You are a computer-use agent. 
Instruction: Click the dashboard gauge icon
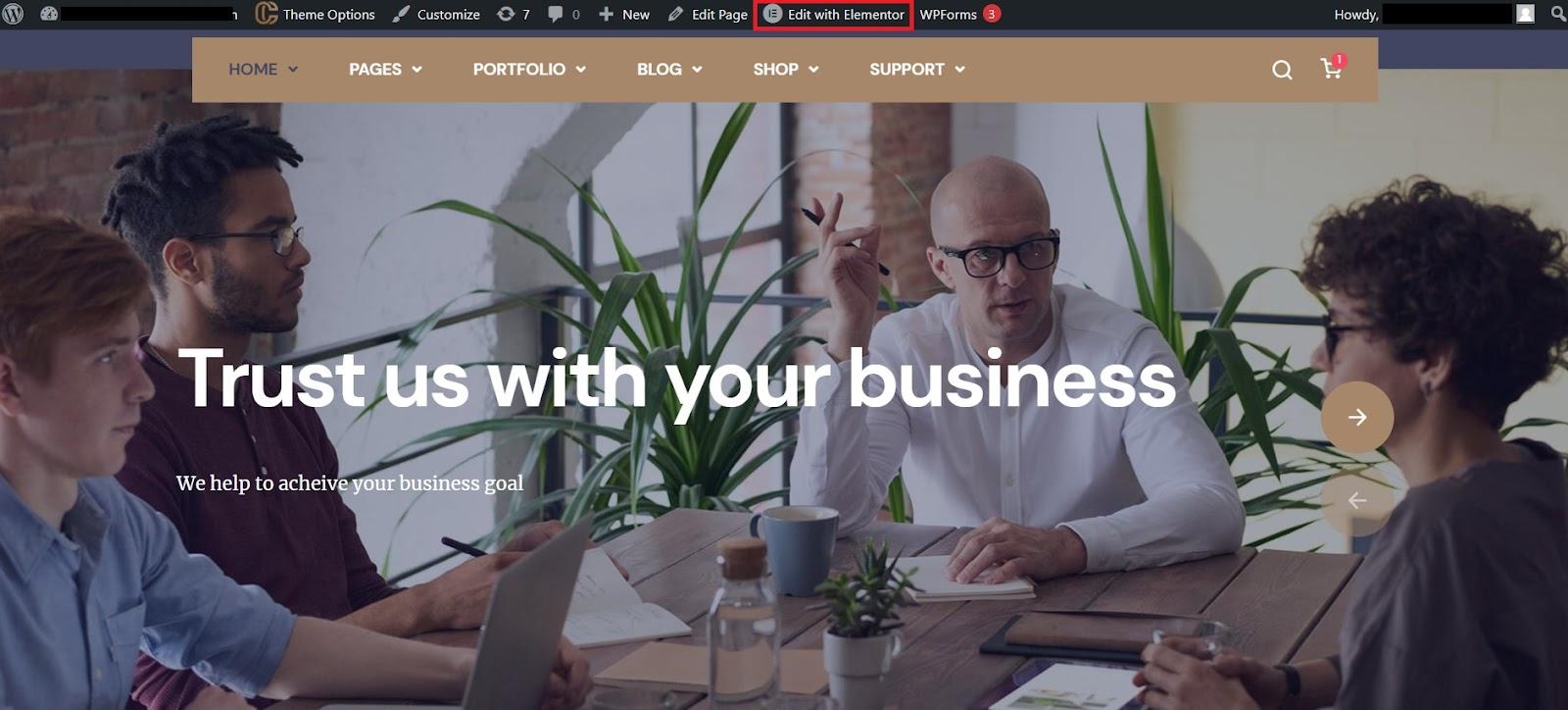(48, 14)
